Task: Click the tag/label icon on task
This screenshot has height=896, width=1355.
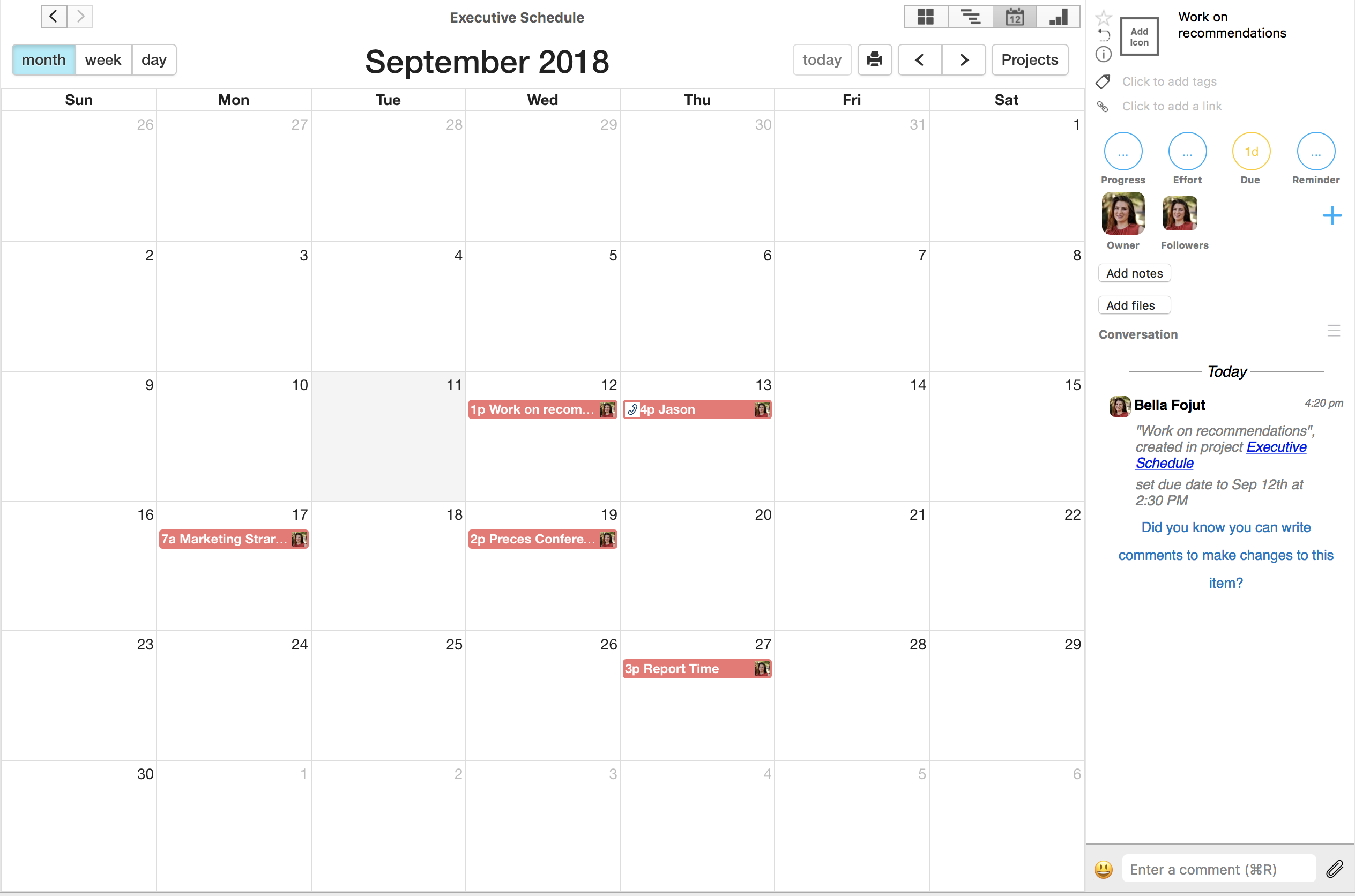Action: click(1103, 81)
